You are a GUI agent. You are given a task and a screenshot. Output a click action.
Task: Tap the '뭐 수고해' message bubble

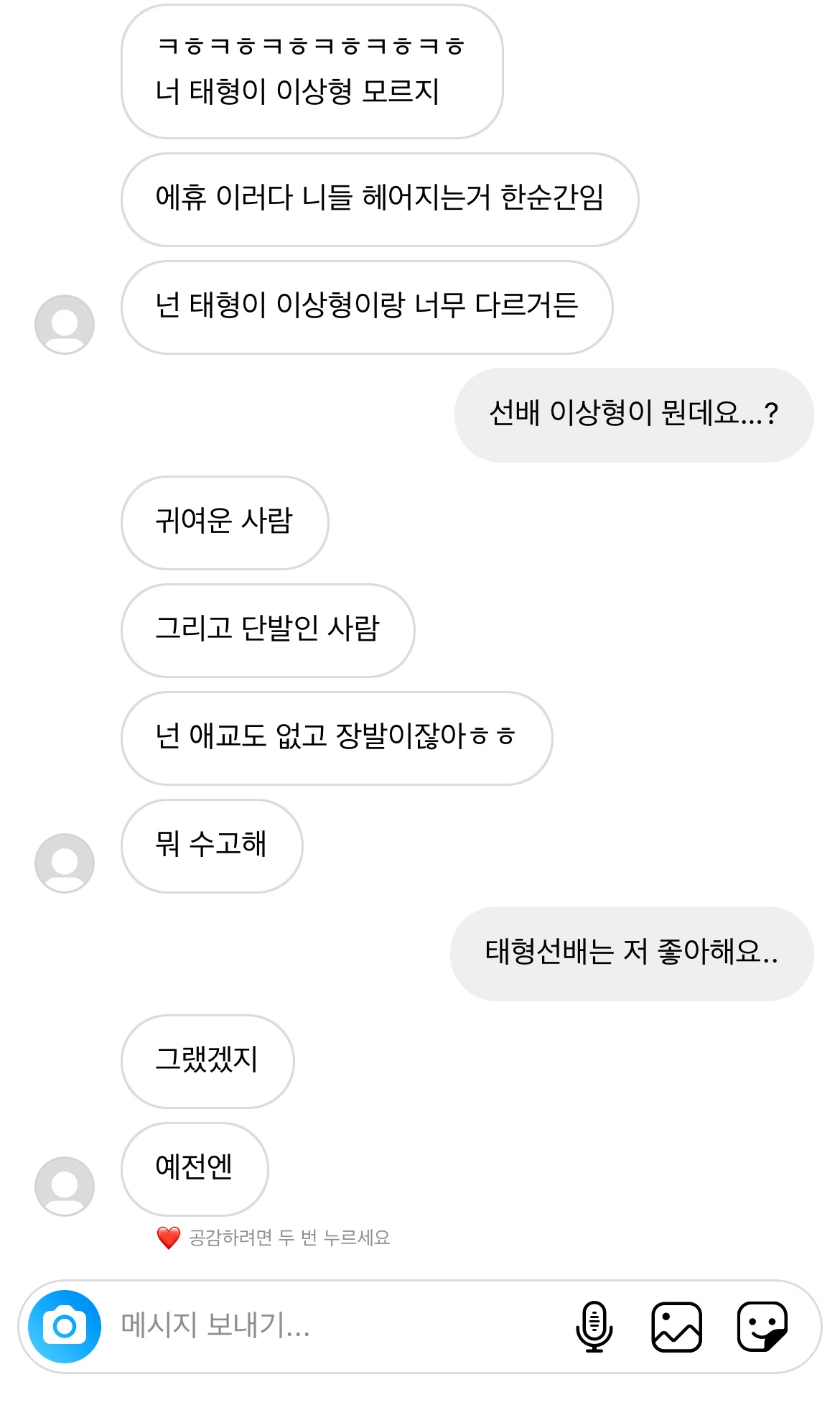[212, 845]
